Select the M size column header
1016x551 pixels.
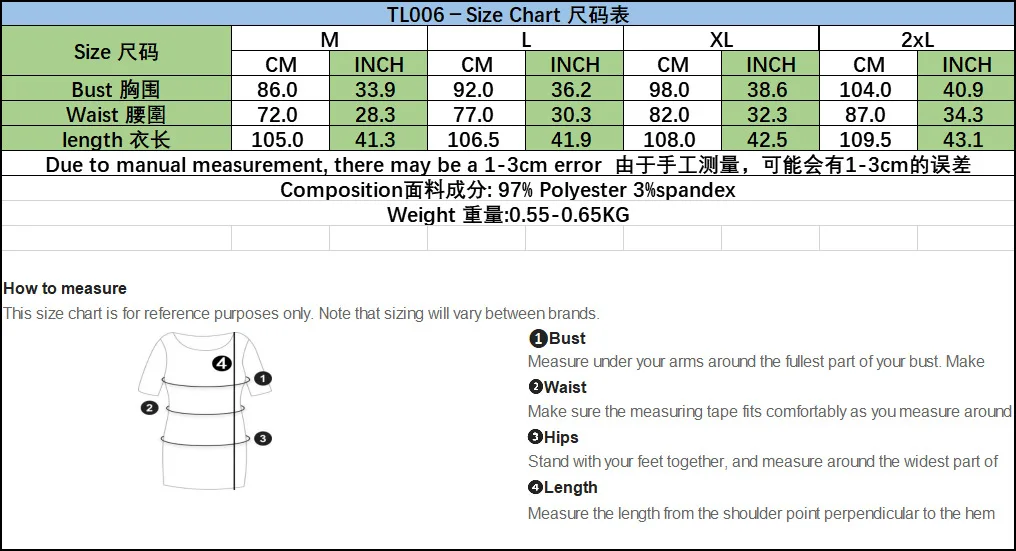tap(329, 39)
